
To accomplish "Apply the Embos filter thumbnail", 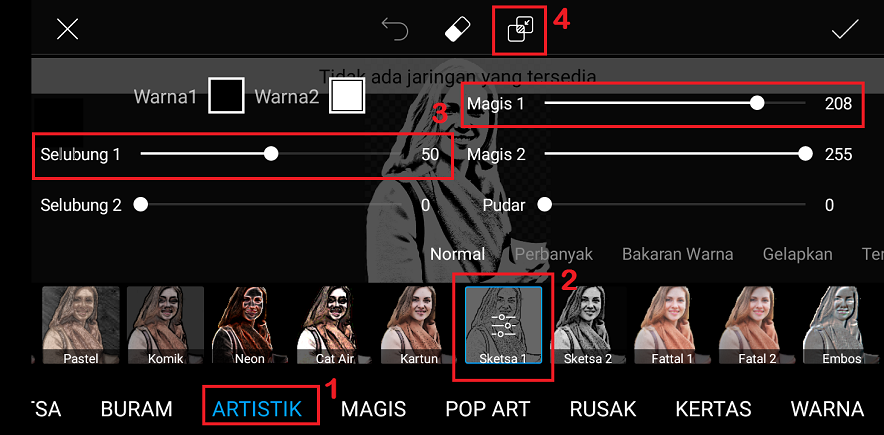I will [841, 325].
